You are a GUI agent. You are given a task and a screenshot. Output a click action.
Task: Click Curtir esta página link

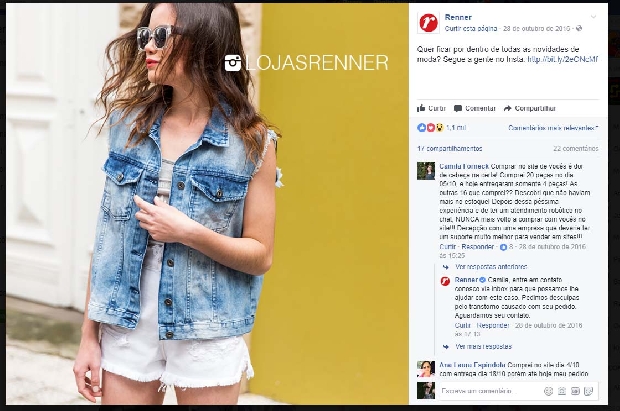coord(471,28)
